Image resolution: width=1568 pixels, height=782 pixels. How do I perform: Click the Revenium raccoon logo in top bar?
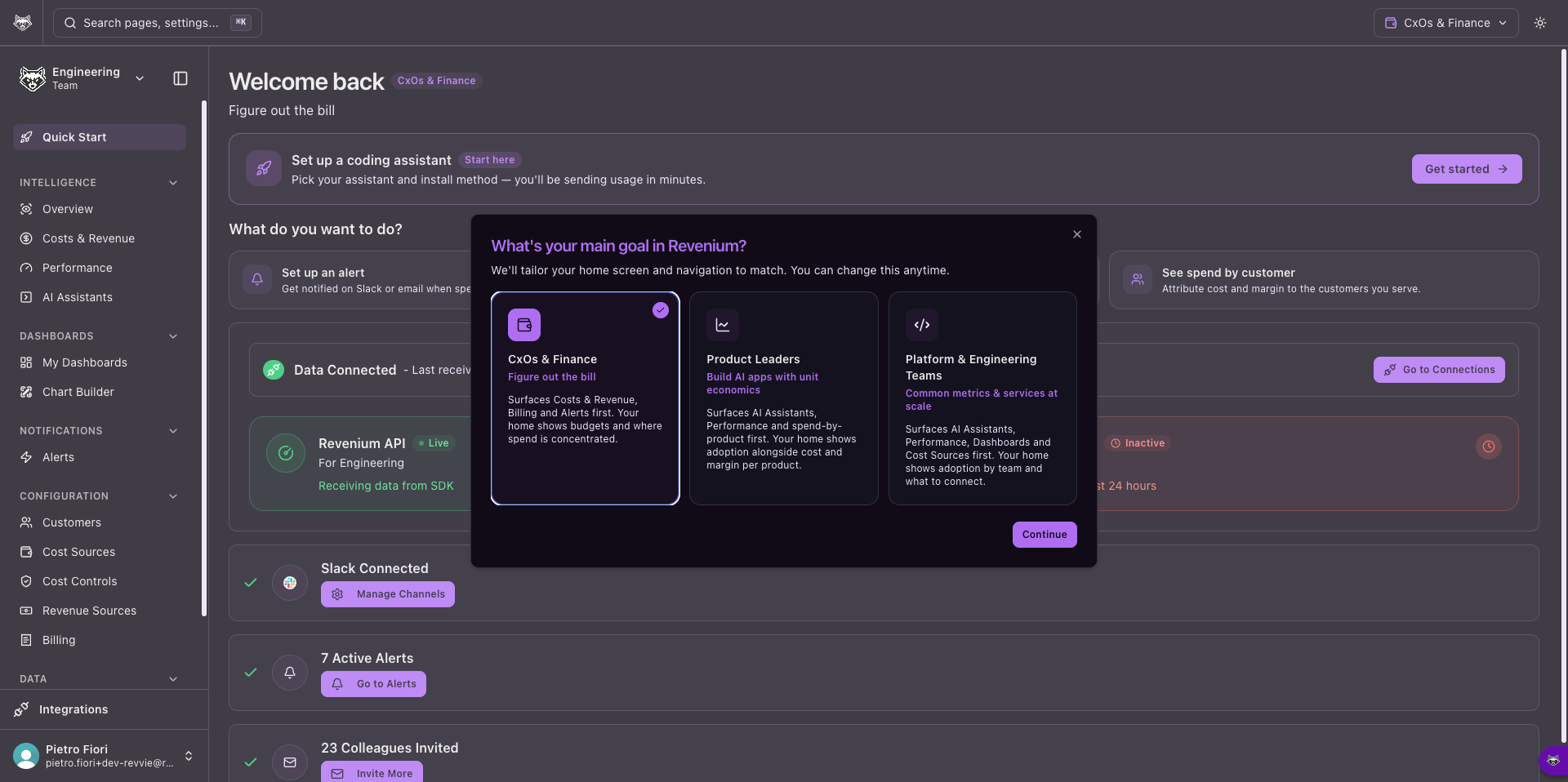[x=23, y=23]
